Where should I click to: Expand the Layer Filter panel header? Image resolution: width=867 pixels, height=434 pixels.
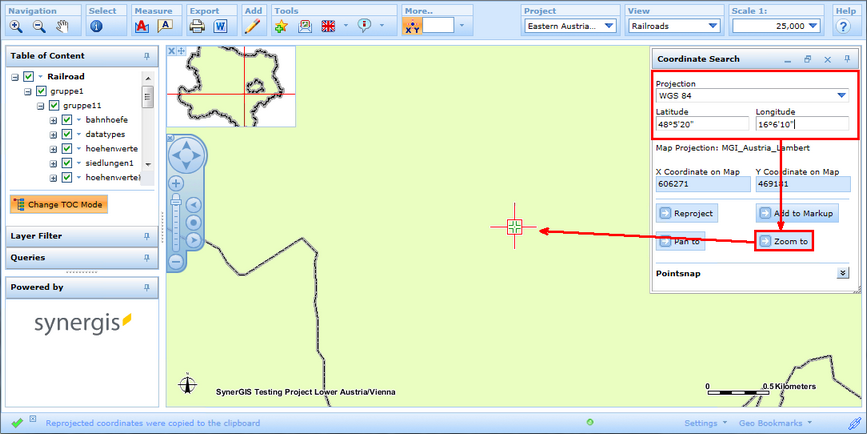point(82,237)
